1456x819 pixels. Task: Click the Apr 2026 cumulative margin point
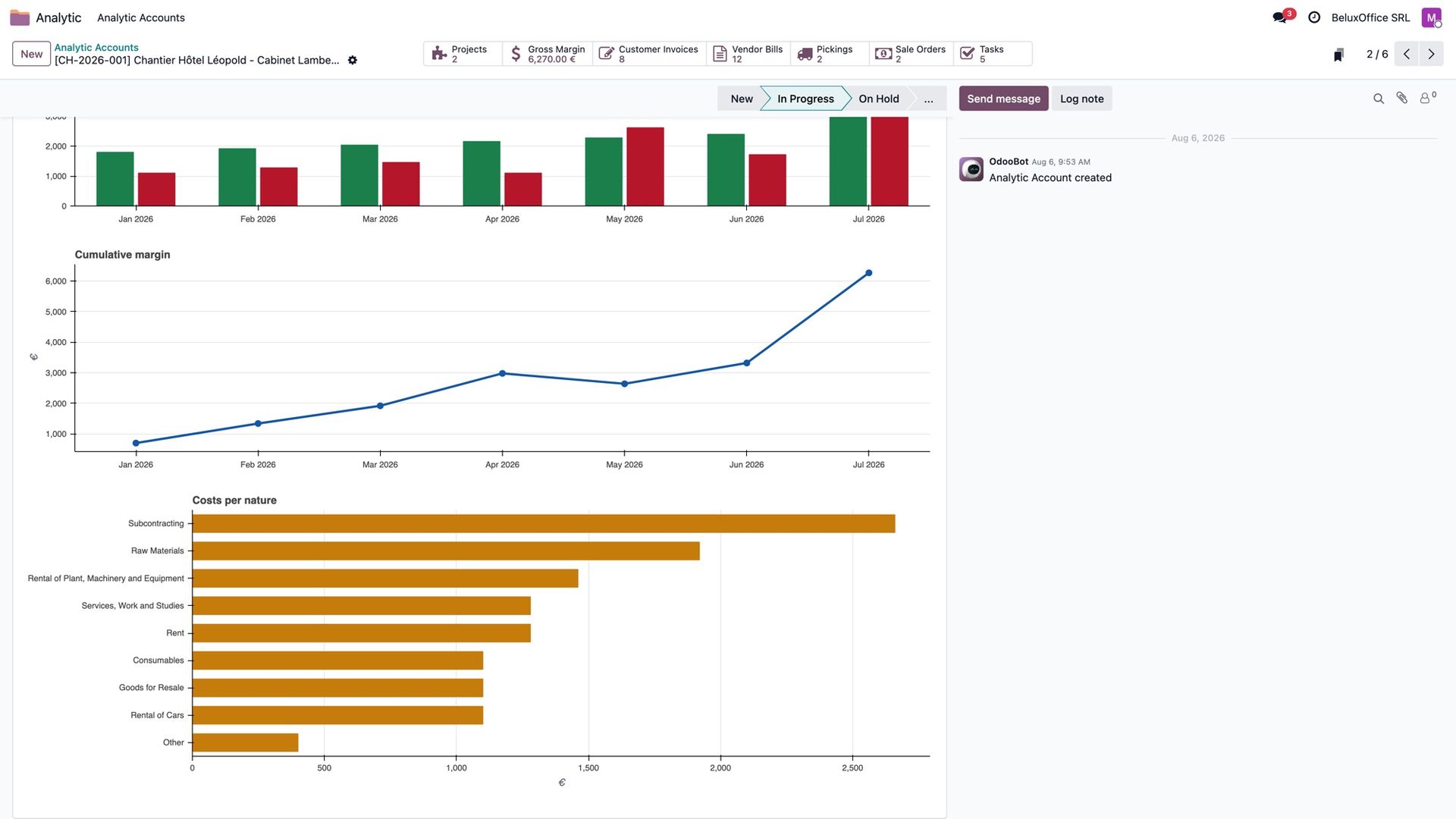coord(502,373)
